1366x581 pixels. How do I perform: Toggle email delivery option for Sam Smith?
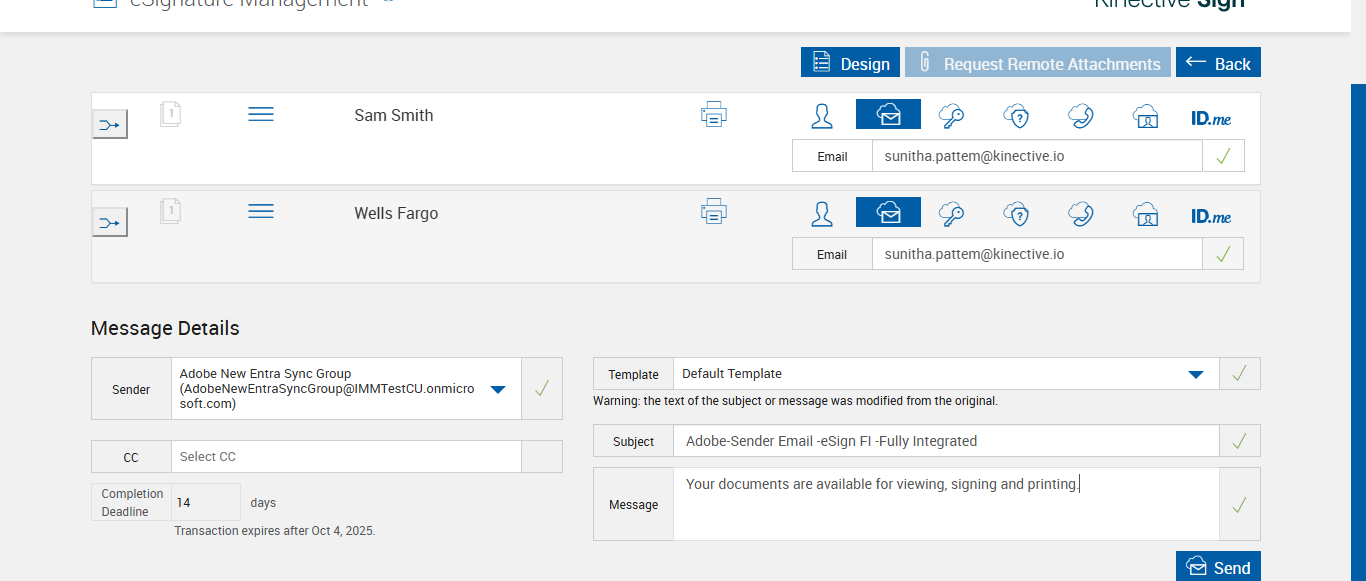point(888,115)
